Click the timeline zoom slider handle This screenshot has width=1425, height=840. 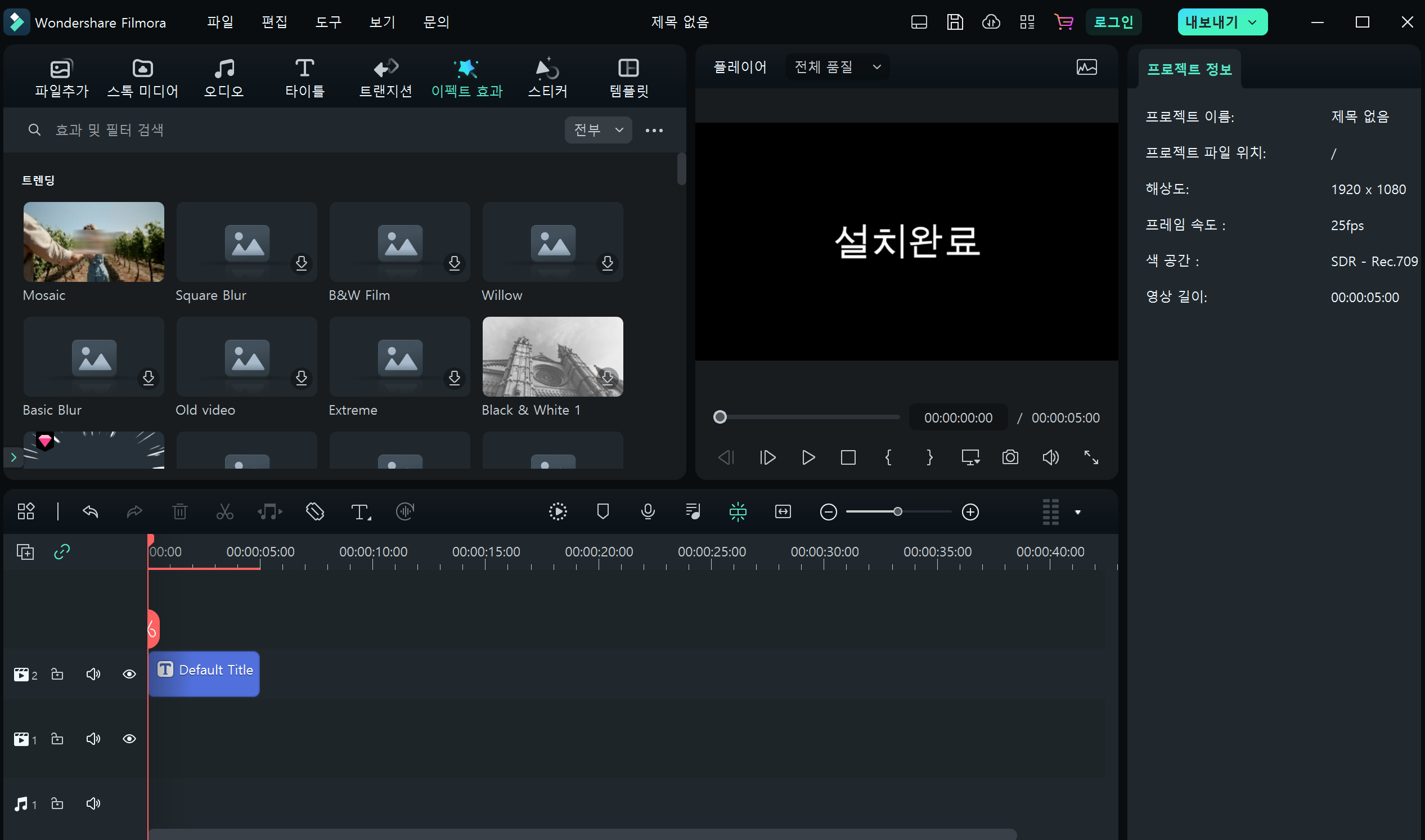click(897, 511)
